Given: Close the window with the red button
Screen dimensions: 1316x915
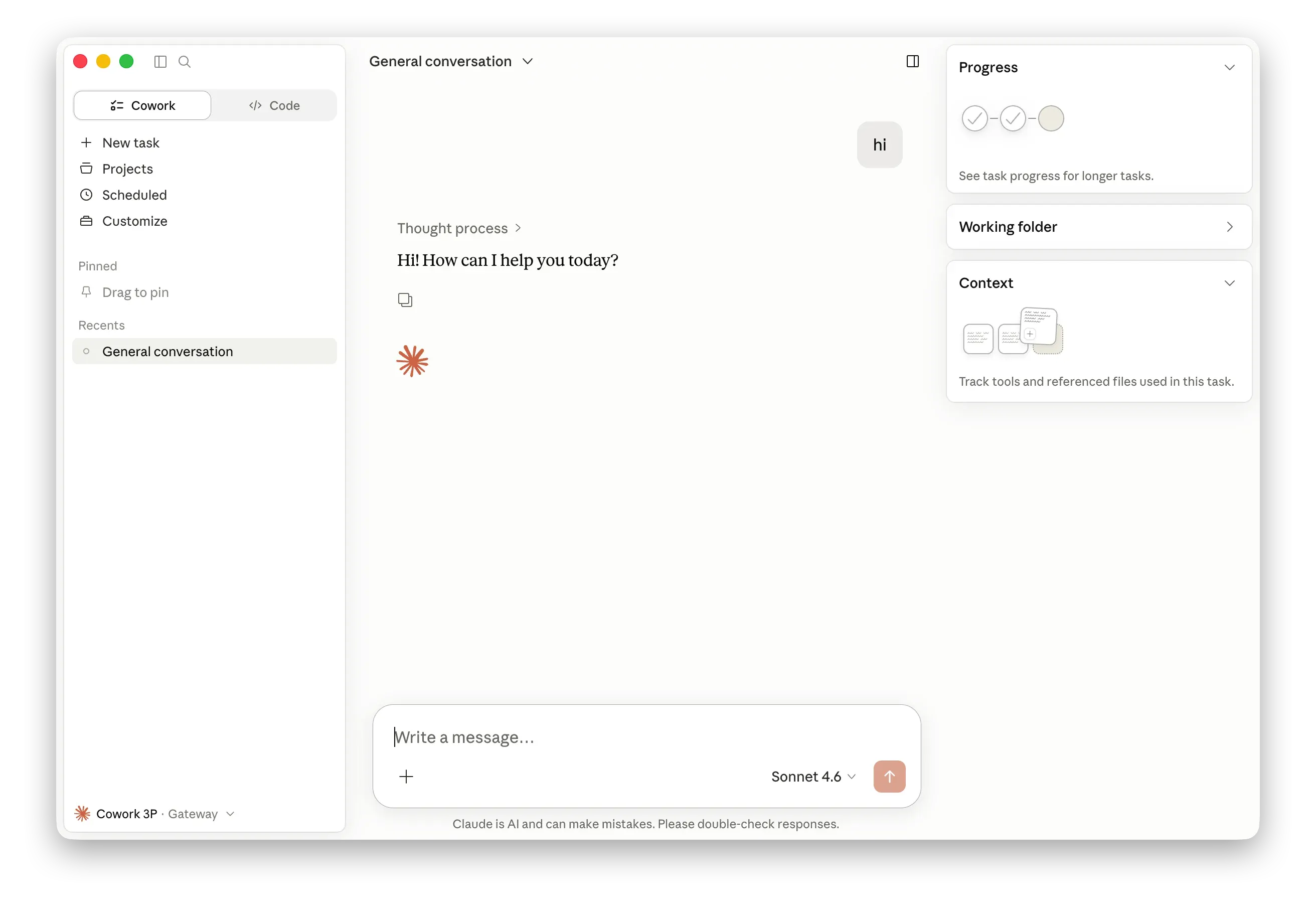Looking at the screenshot, I should (80, 61).
